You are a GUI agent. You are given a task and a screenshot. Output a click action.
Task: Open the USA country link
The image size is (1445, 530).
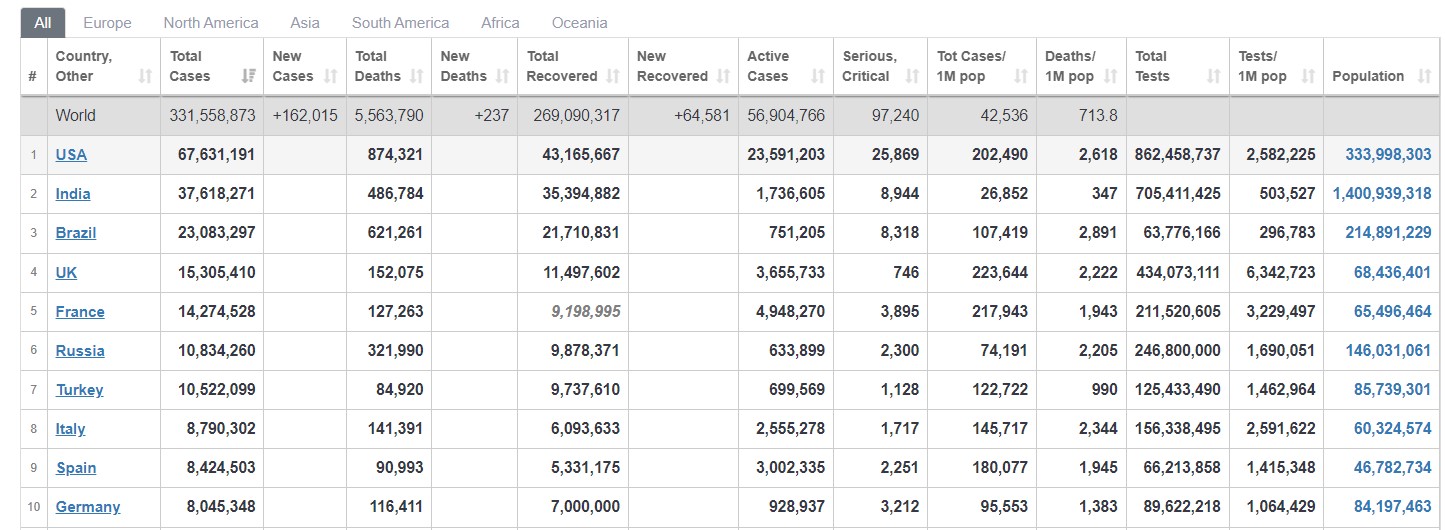tap(72, 155)
